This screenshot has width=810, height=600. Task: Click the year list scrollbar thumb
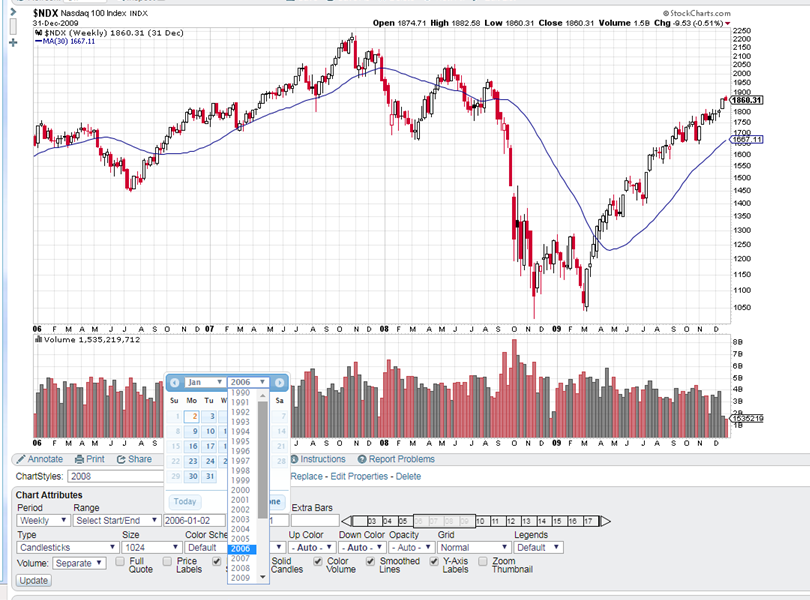[262, 460]
